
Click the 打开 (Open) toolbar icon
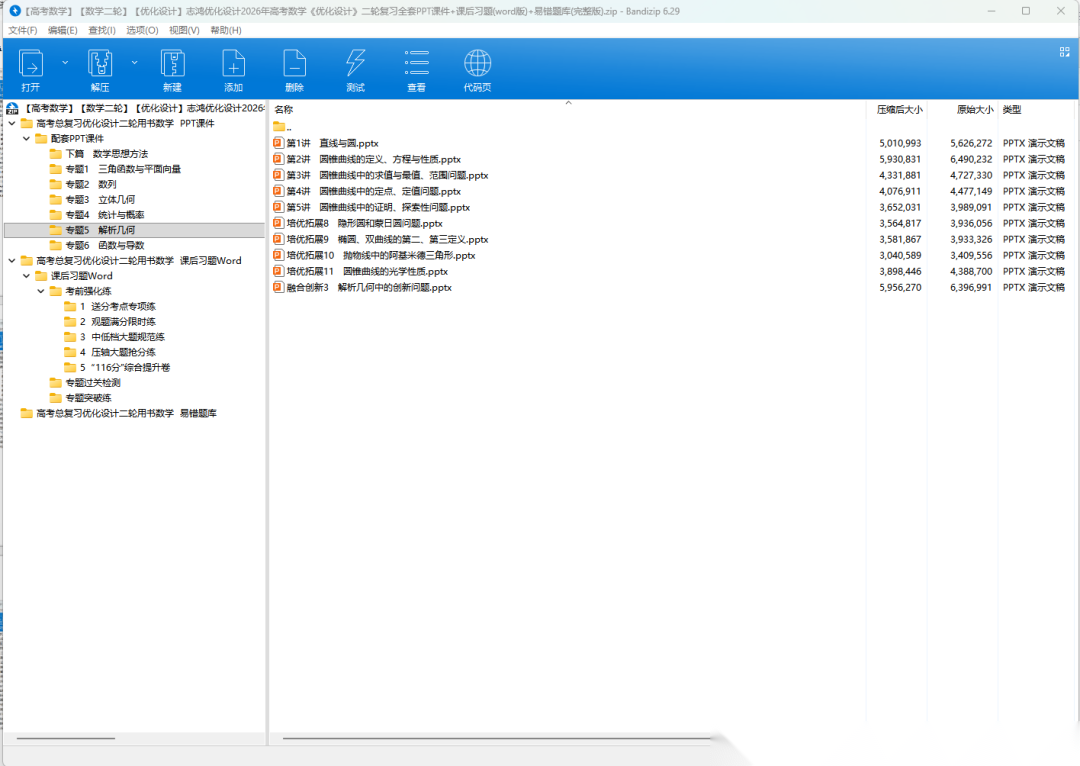31,64
